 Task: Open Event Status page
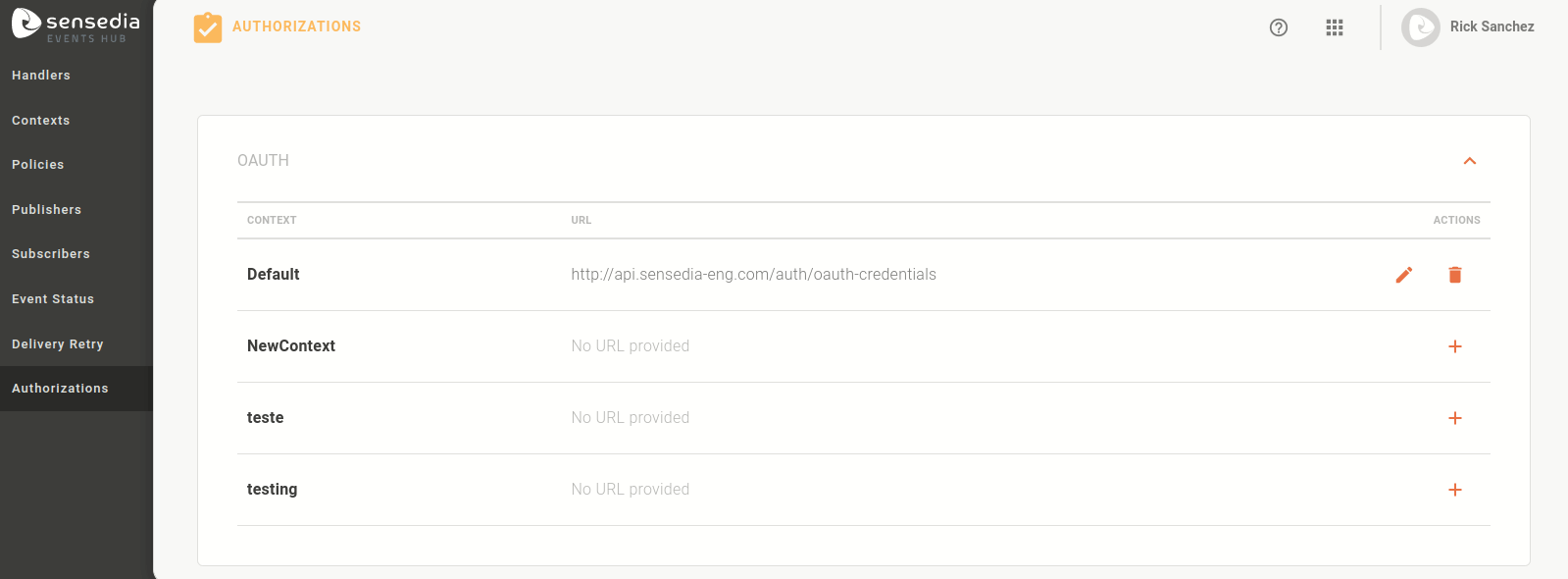point(76,299)
